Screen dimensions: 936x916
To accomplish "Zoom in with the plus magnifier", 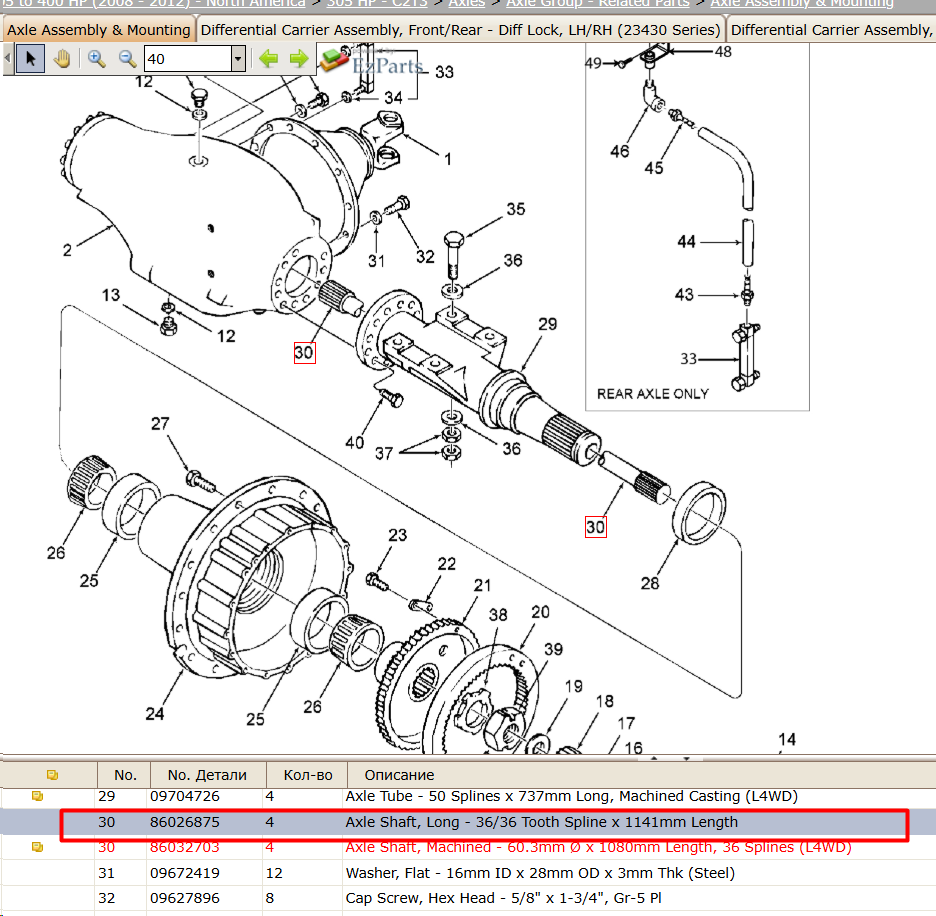I will click(96, 59).
